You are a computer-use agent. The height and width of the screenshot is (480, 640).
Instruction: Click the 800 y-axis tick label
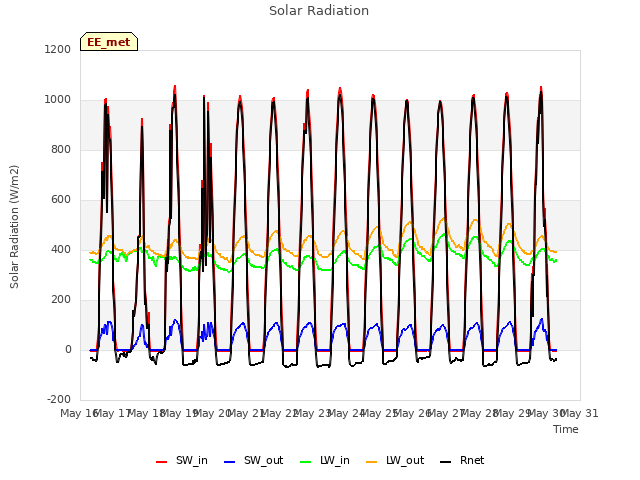61,149
